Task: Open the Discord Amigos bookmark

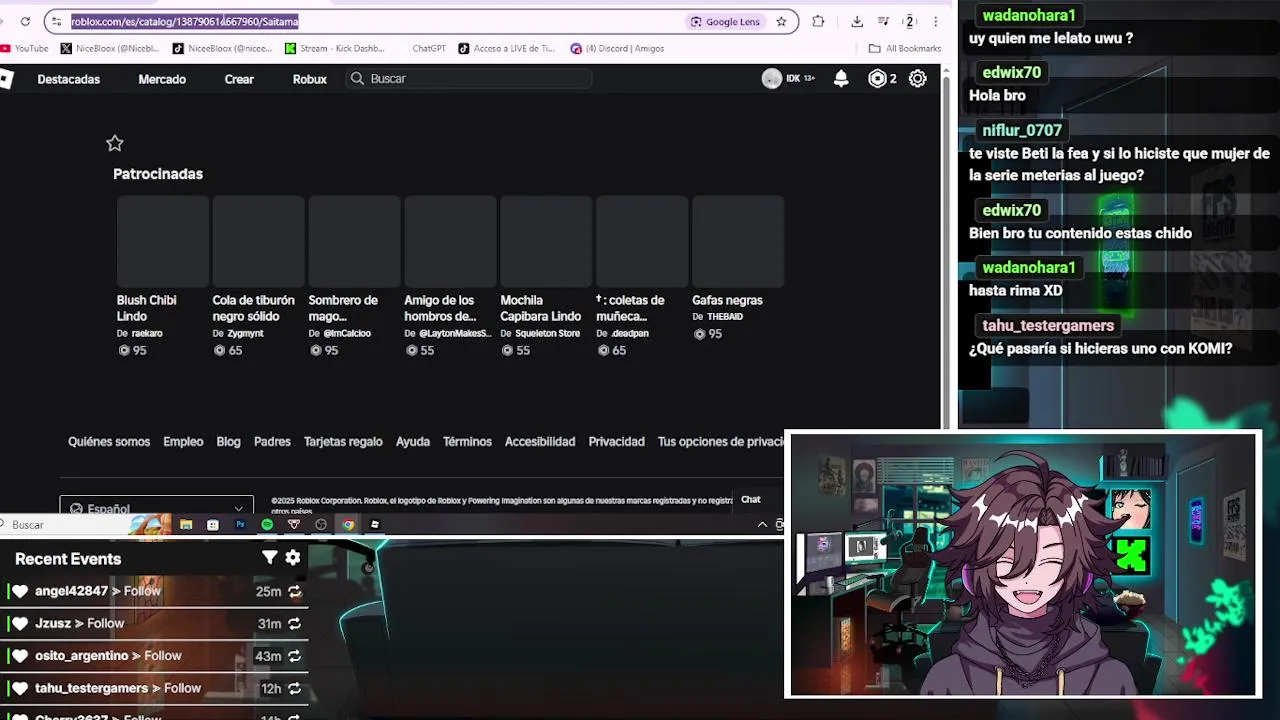Action: (x=617, y=48)
